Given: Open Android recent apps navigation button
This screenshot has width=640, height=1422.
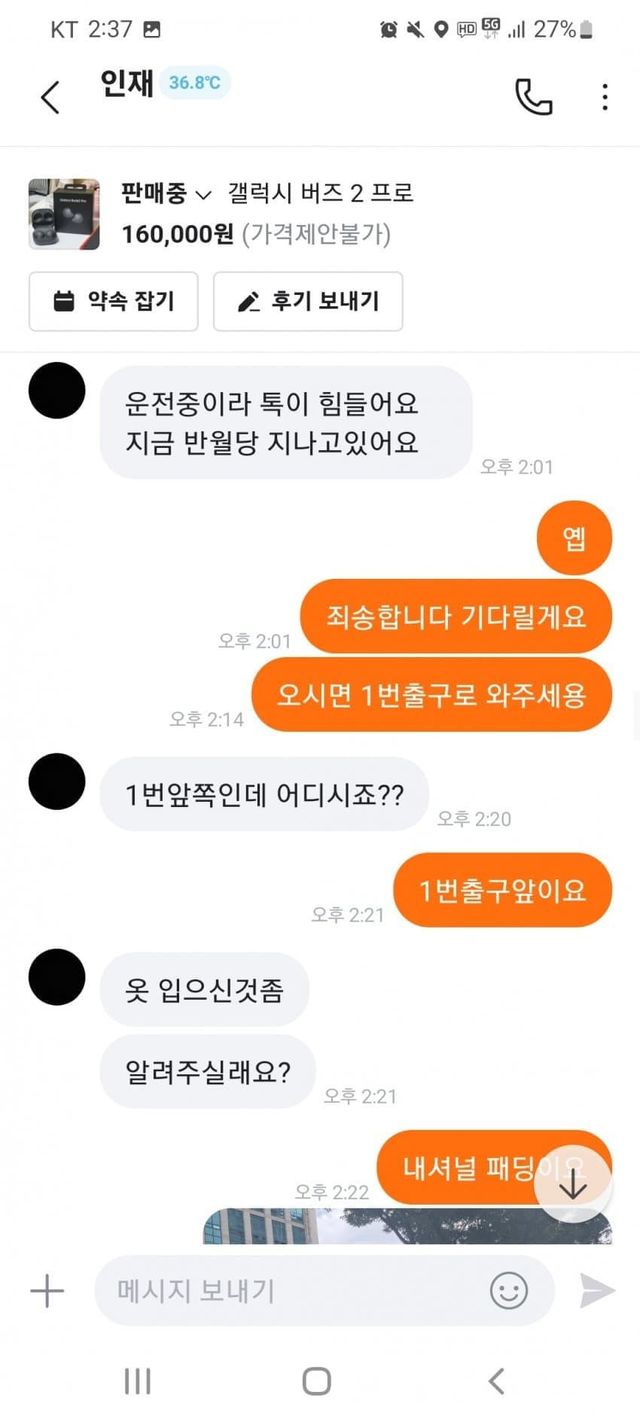Looking at the screenshot, I should [137, 1381].
